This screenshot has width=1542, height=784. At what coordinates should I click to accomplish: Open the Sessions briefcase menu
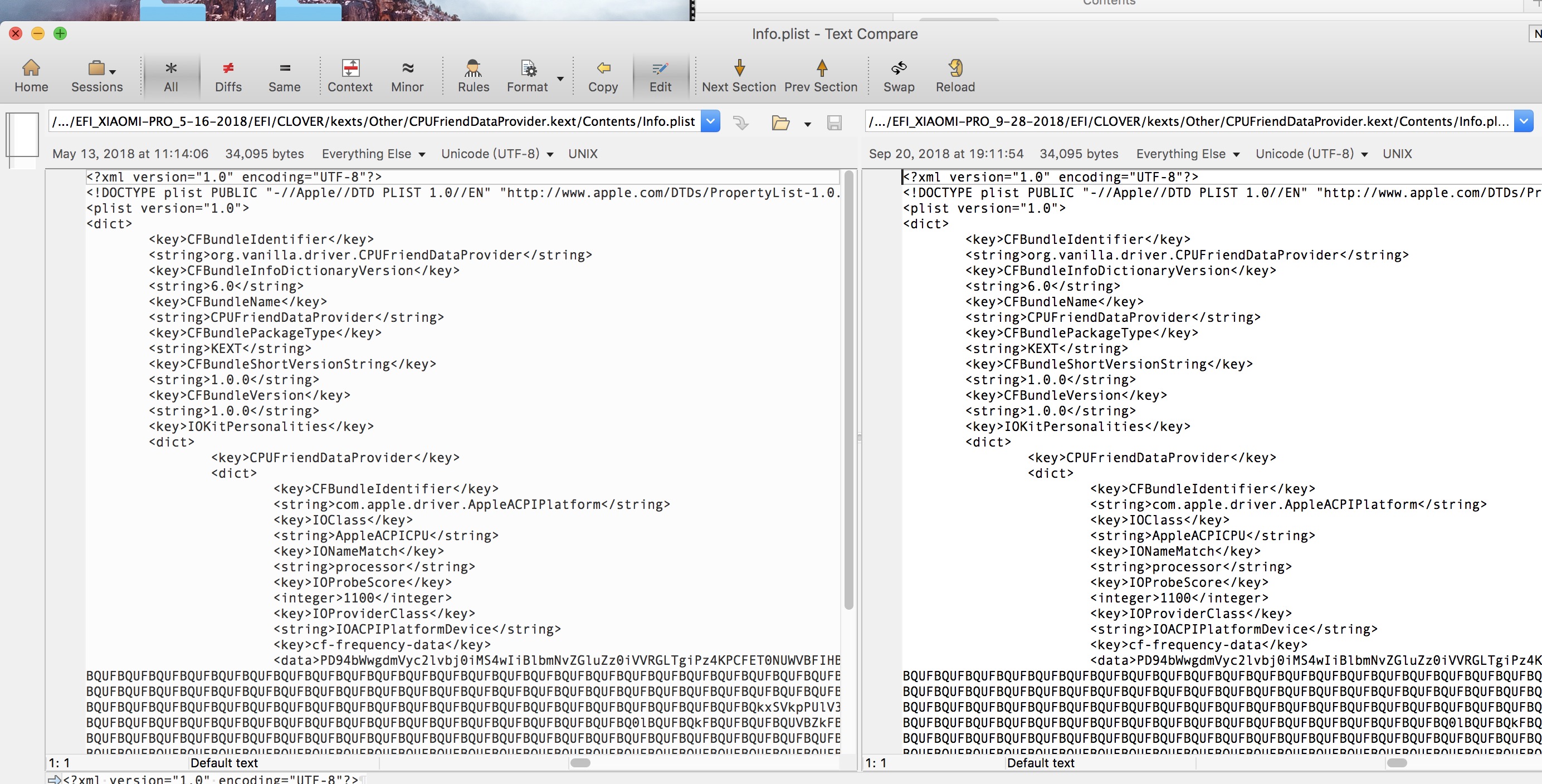coord(97,76)
